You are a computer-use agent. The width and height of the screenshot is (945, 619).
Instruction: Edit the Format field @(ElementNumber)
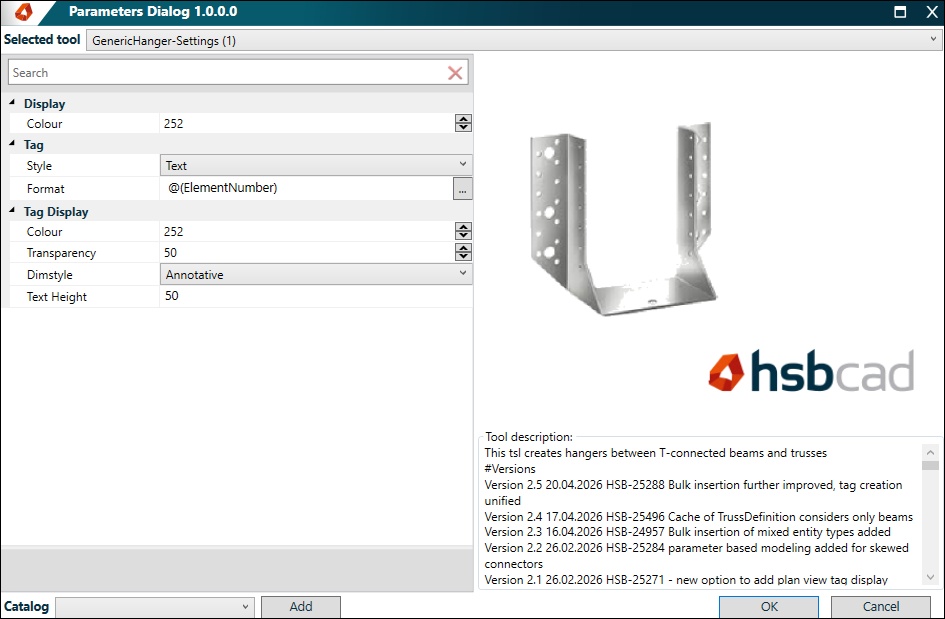(x=306, y=188)
